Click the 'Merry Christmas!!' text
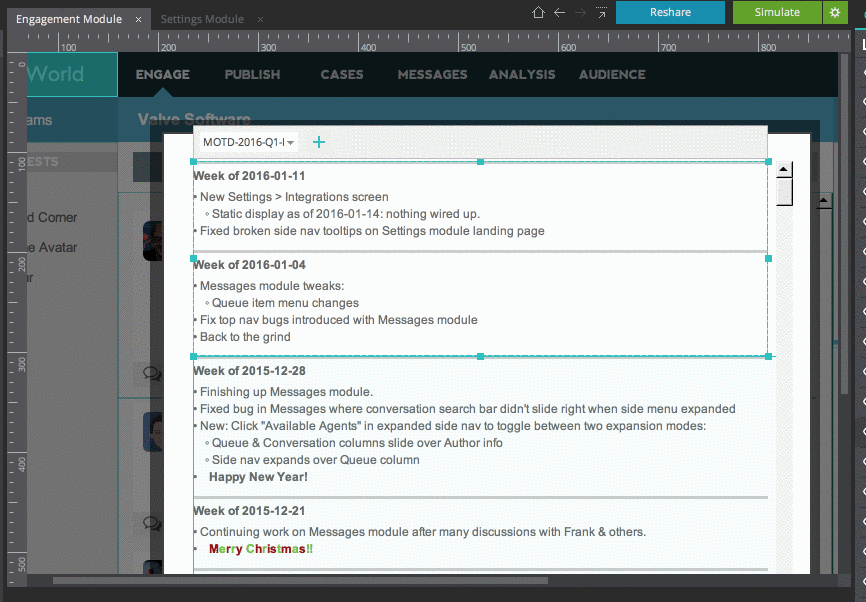Screen dimensions: 866x602 (261, 550)
